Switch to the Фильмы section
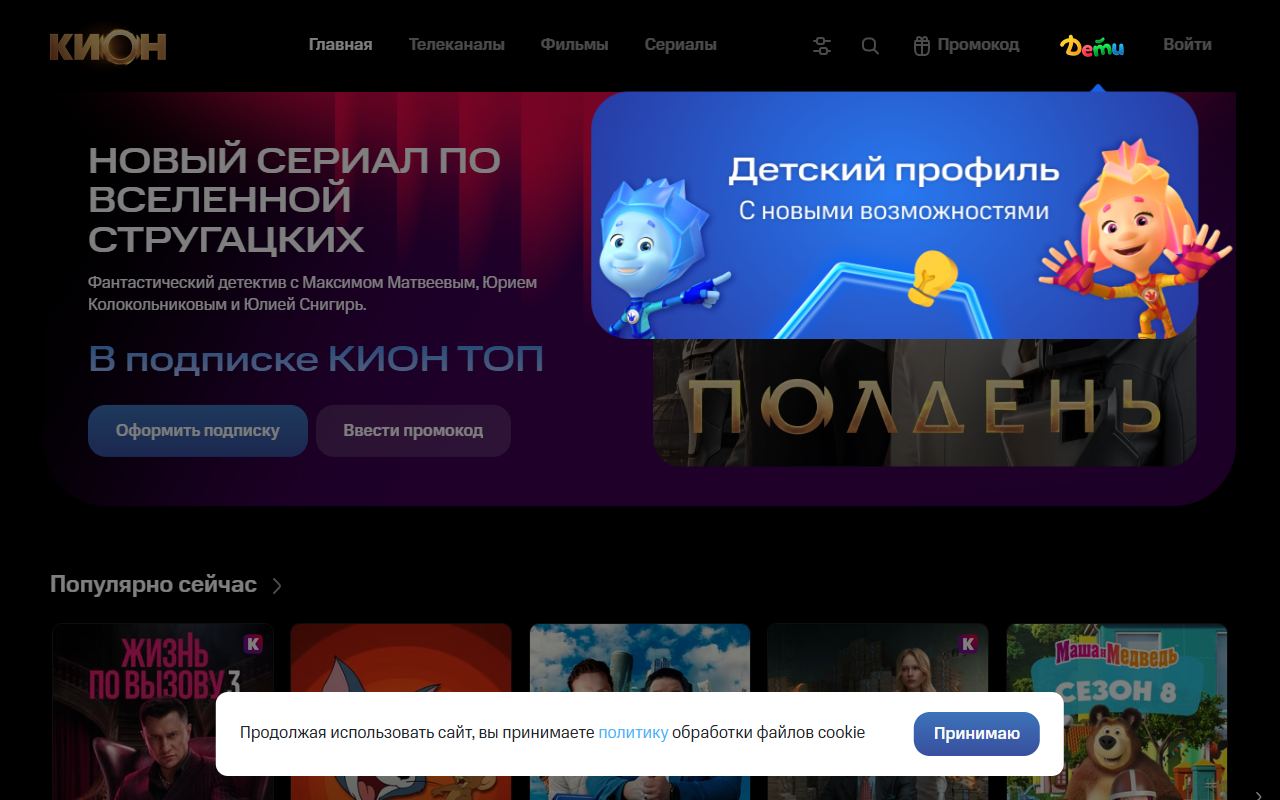The image size is (1280, 800). [x=574, y=45]
